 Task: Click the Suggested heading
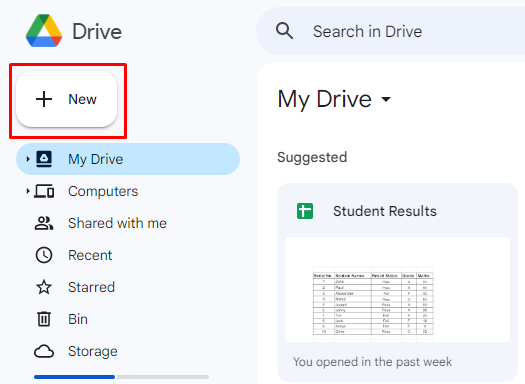pos(312,157)
